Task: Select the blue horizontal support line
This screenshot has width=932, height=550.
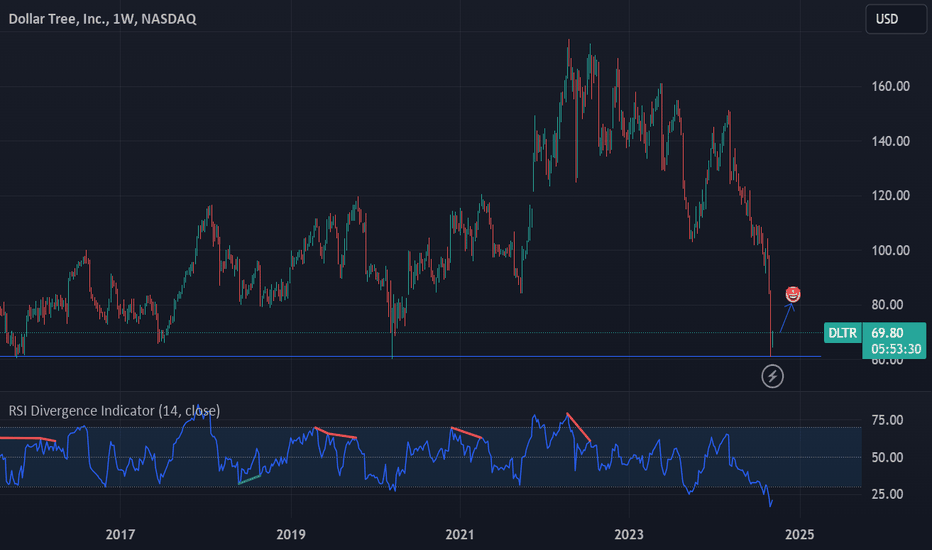Action: (410, 357)
